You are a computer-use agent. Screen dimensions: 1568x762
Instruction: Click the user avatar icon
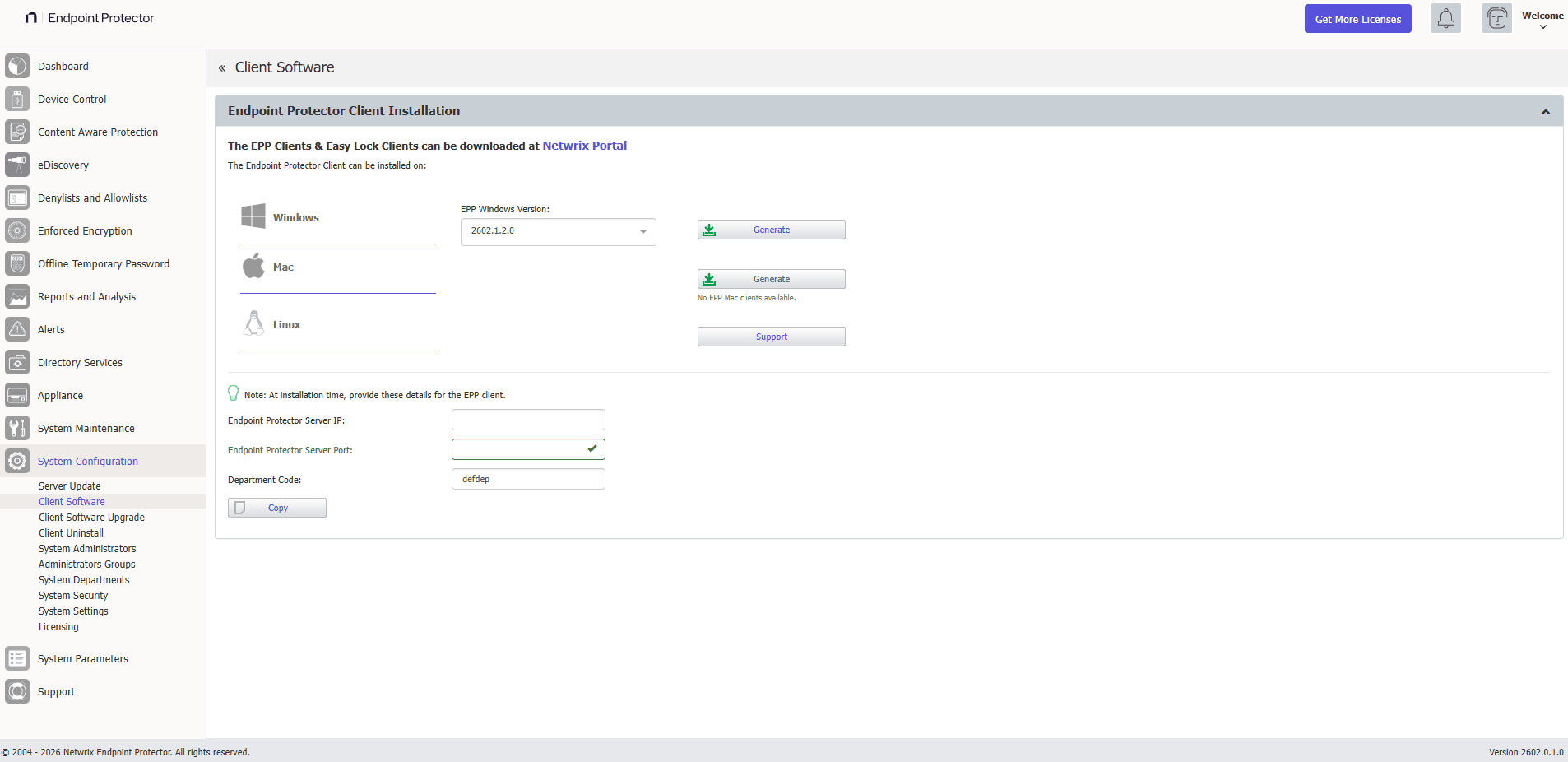[1497, 18]
